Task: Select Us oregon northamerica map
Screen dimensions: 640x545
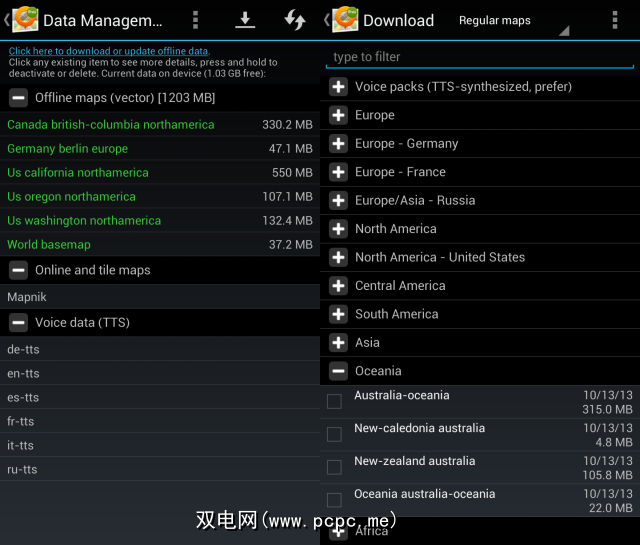Action: (x=160, y=197)
